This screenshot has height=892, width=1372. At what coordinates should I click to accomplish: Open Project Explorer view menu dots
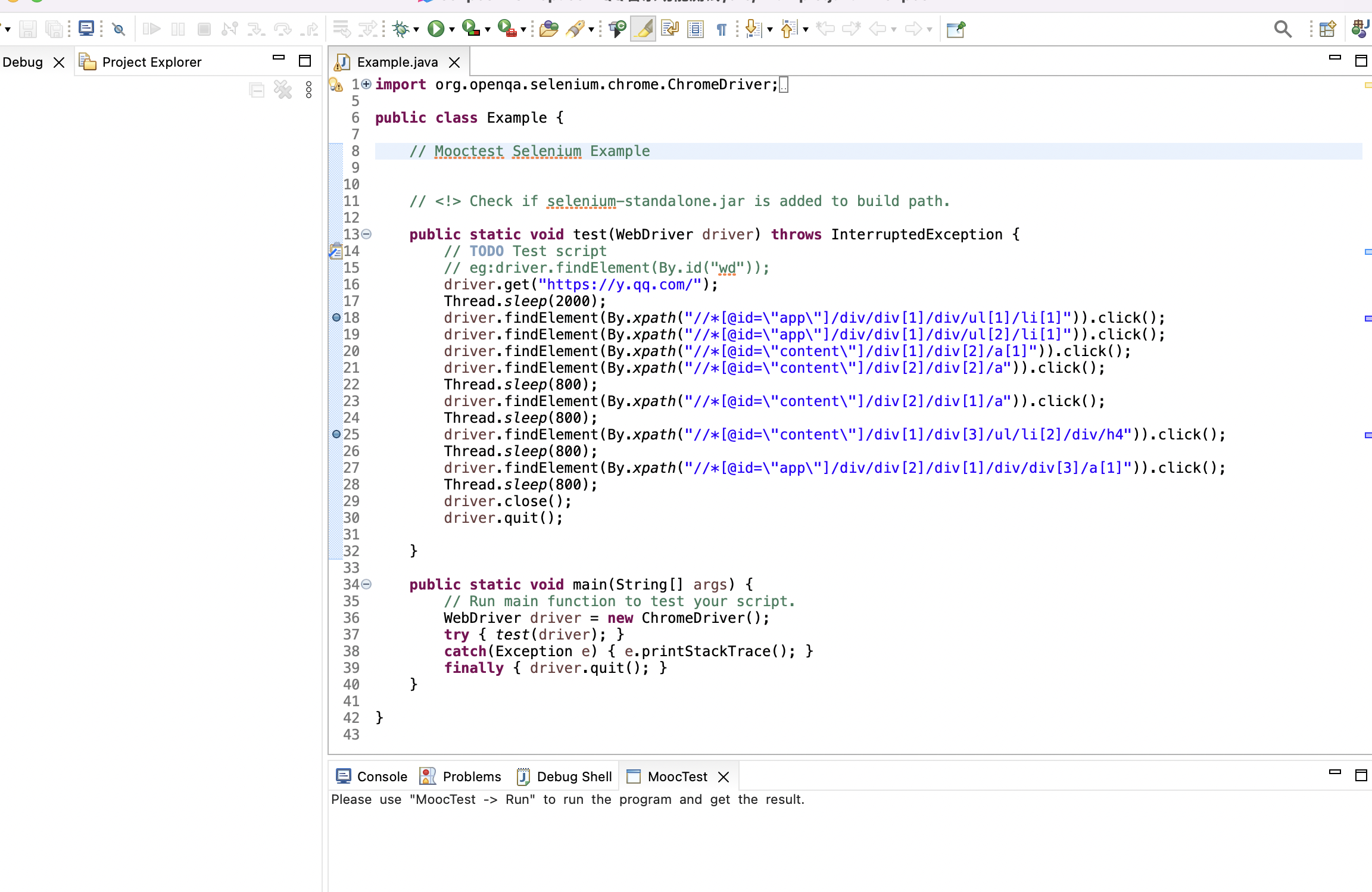308,90
